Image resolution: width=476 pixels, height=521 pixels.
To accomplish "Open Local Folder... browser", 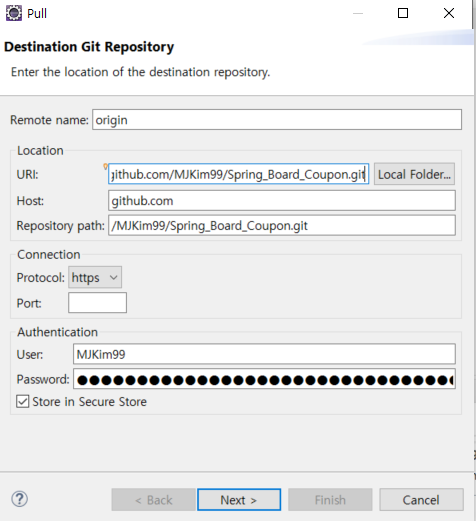I will [414, 174].
